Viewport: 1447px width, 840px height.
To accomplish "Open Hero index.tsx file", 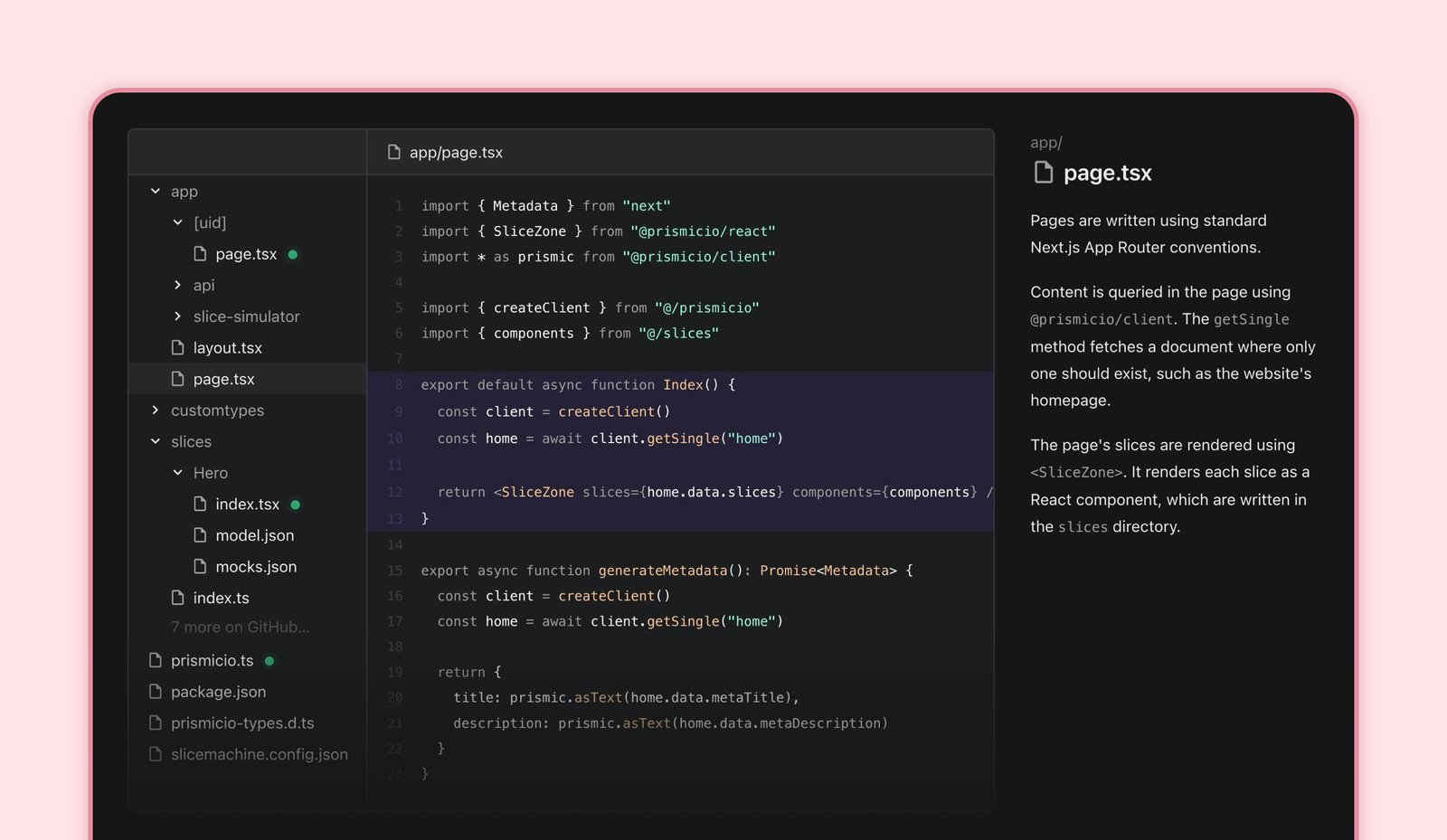I will pos(247,505).
